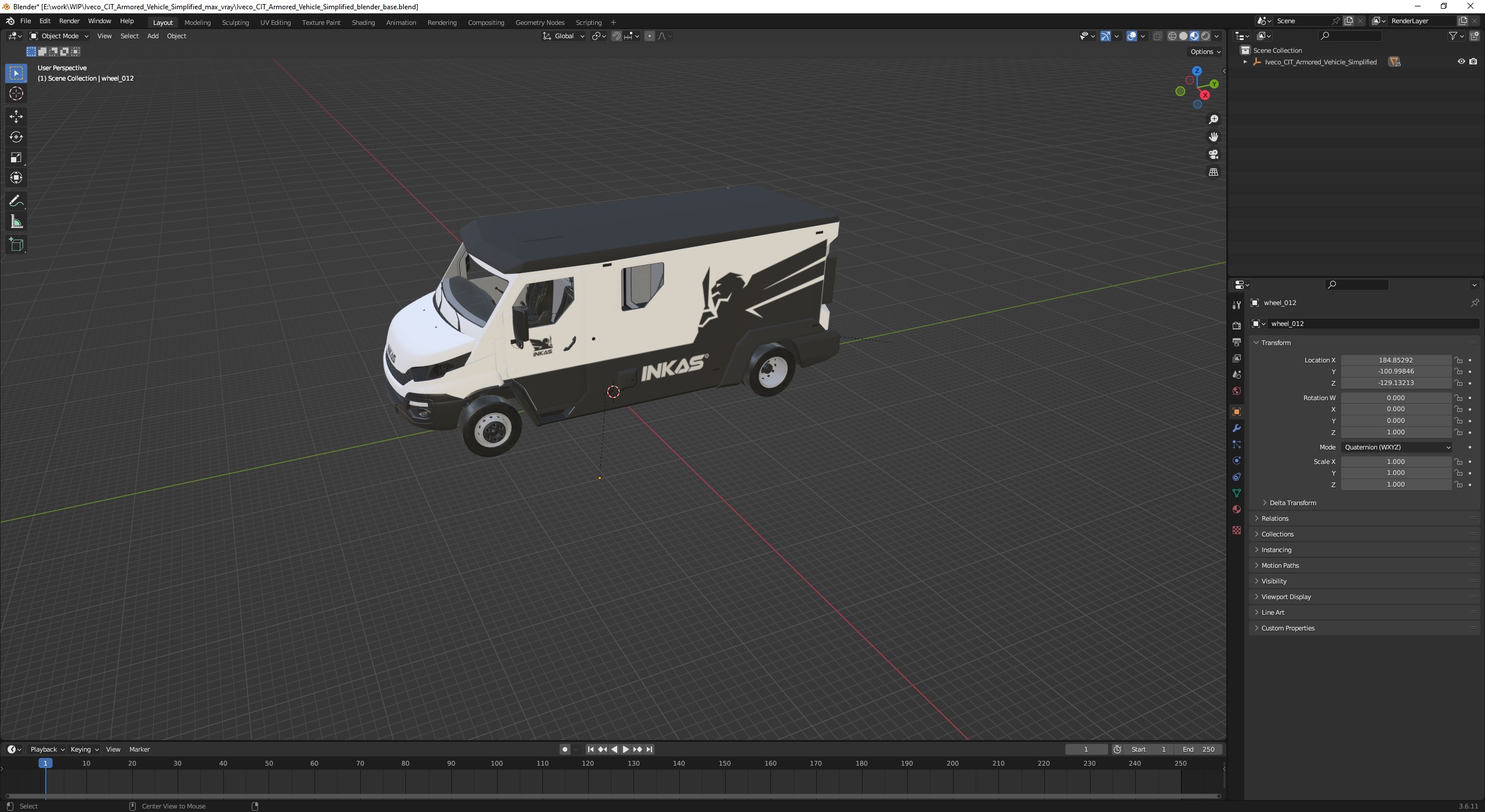This screenshot has width=1485, height=812.
Task: Disable Iveco collection in renders camera icon
Action: [x=1473, y=61]
